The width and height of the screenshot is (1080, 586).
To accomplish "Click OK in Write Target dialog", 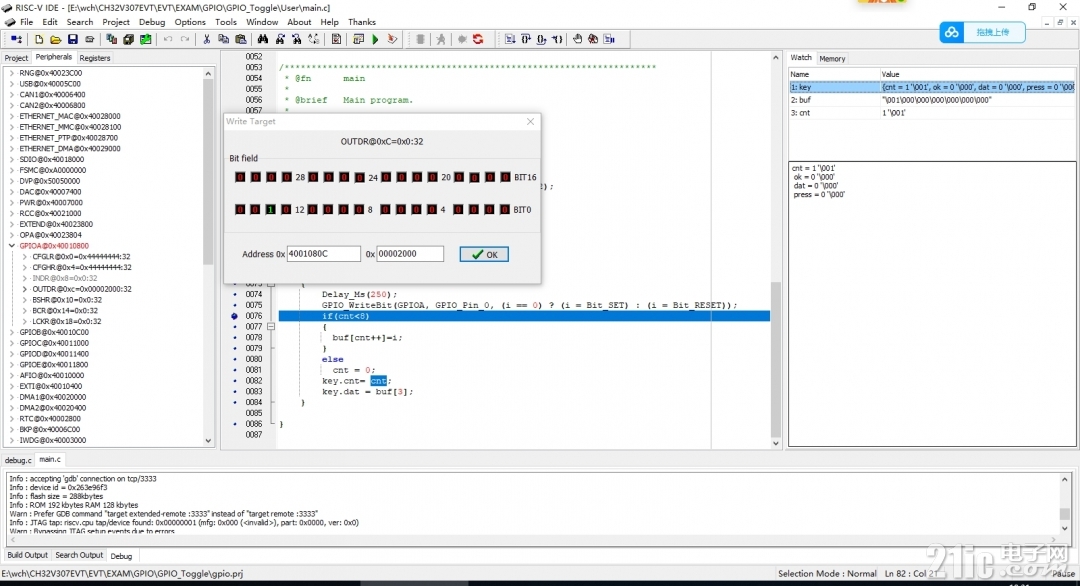I will point(484,254).
